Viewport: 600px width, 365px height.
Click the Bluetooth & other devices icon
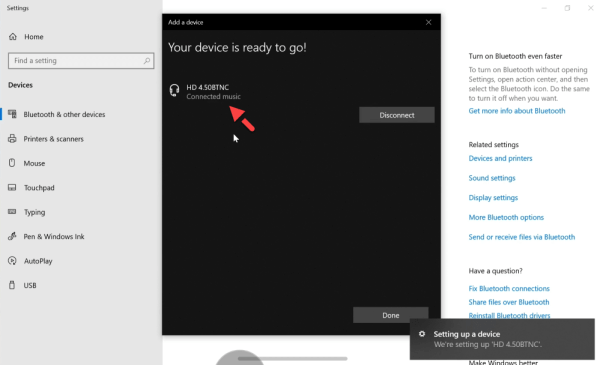12,114
